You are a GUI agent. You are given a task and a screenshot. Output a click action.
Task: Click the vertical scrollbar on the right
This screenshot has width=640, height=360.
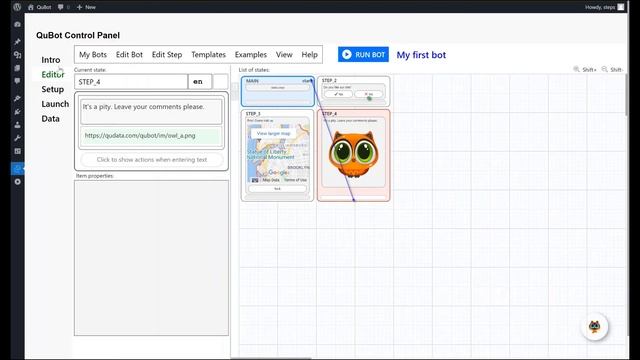click(x=627, y=95)
